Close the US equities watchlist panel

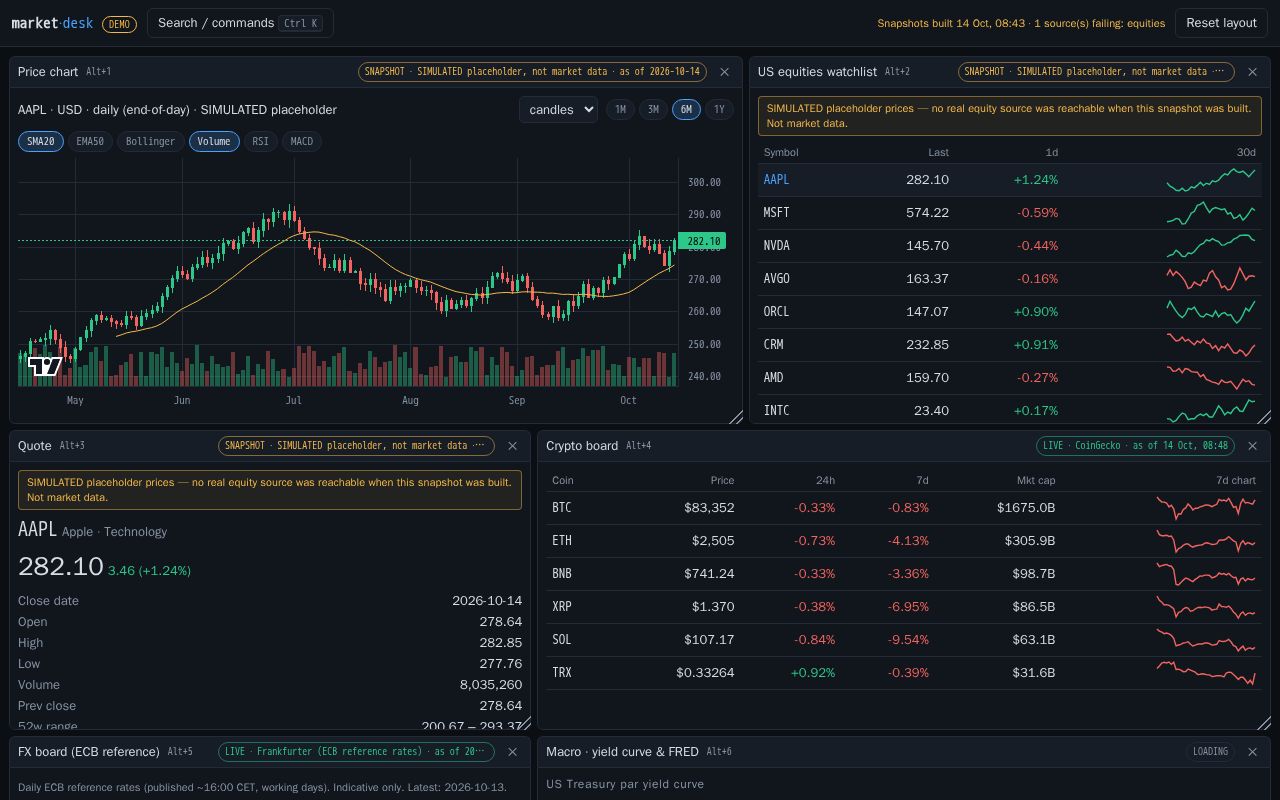[1253, 72]
